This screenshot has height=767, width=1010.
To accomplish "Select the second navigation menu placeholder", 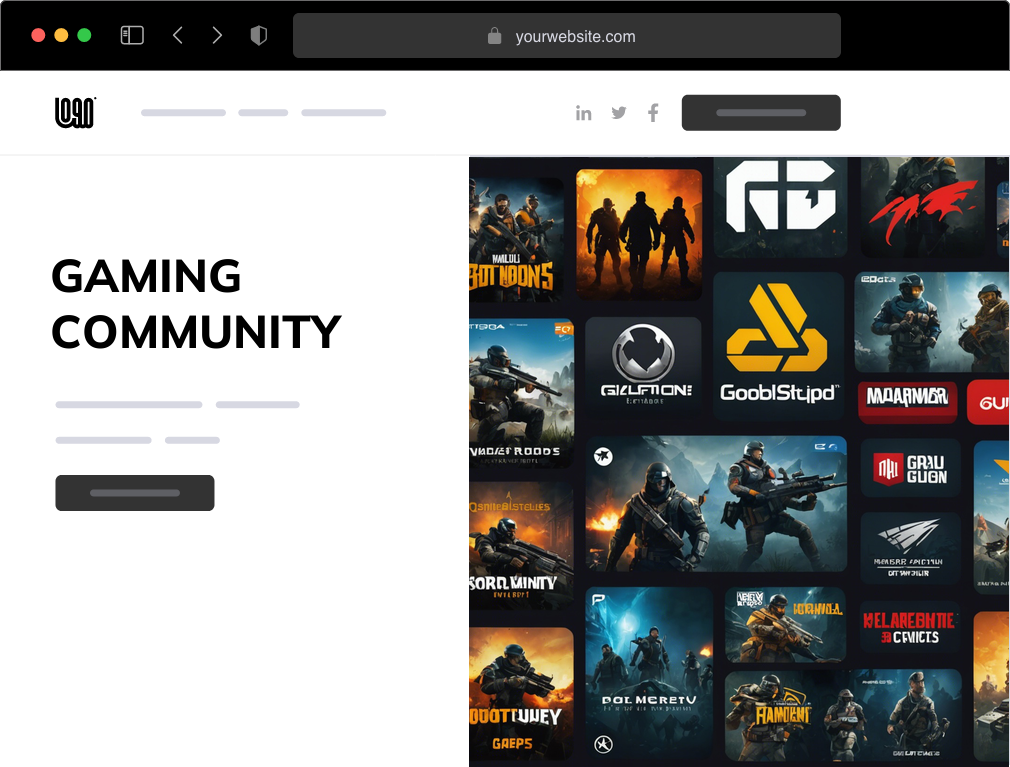I will point(263,113).
